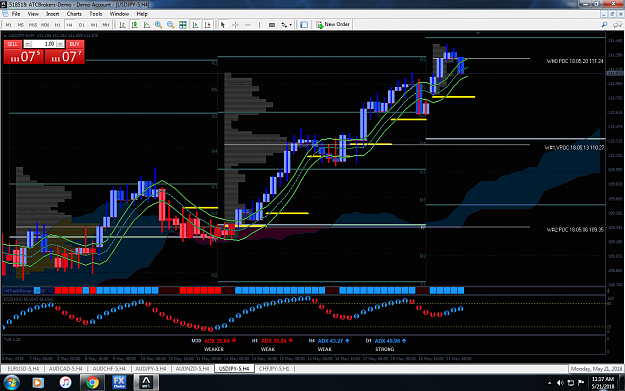
Task: Open the search magnifier in toolbar
Action: [x=604, y=25]
